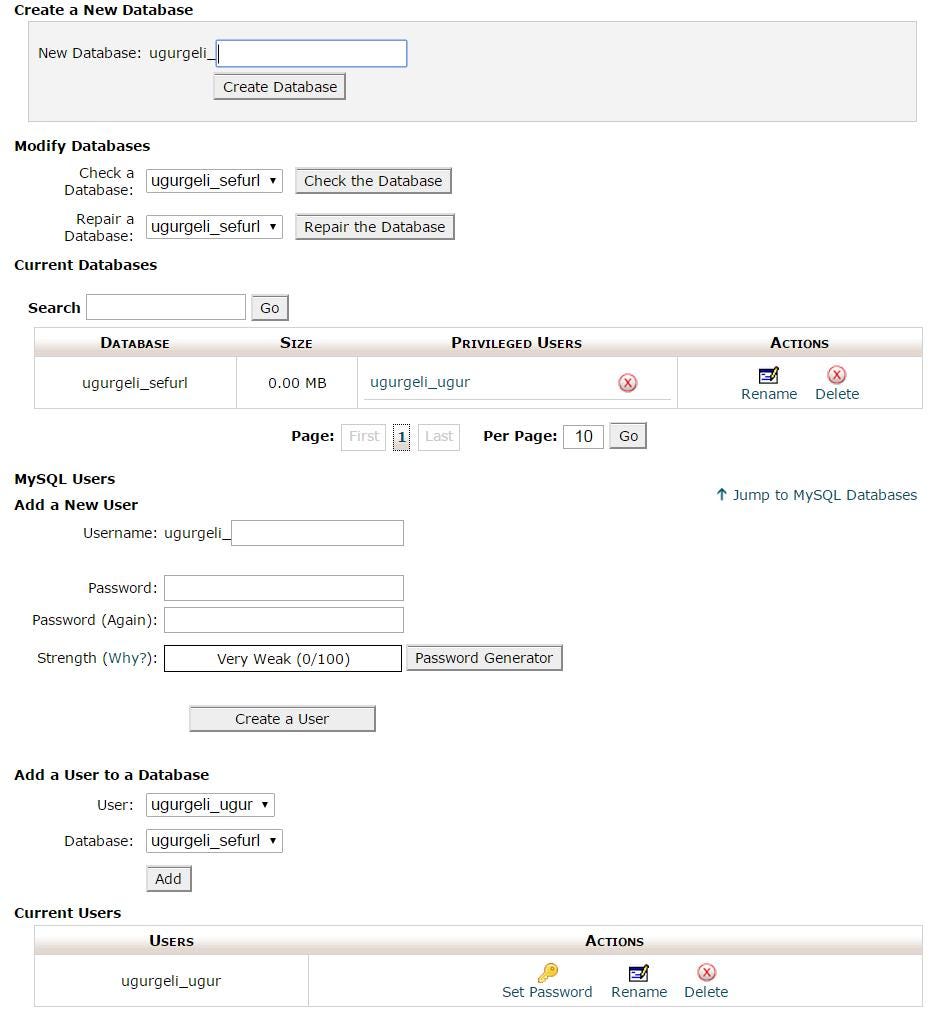
Task: Remove ugurgeli_ugur from privileged users
Action: click(x=627, y=382)
